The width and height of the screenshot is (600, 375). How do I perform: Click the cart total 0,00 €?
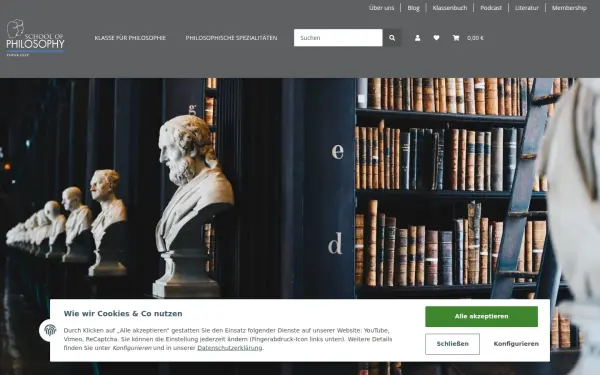point(475,38)
